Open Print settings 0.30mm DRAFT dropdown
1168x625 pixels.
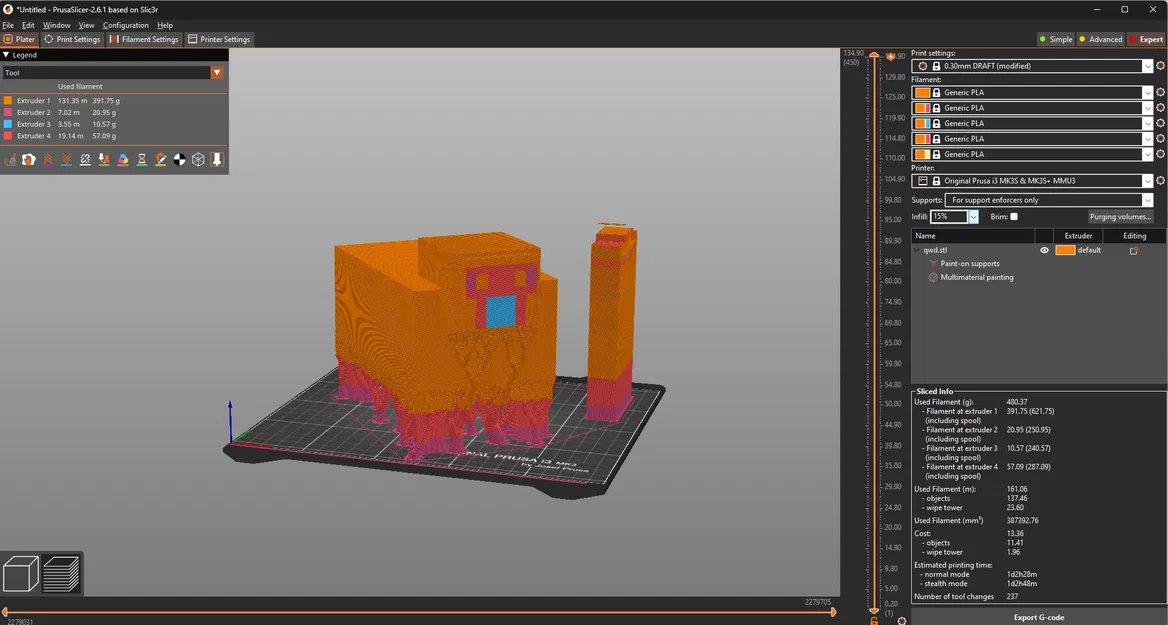coord(1032,66)
